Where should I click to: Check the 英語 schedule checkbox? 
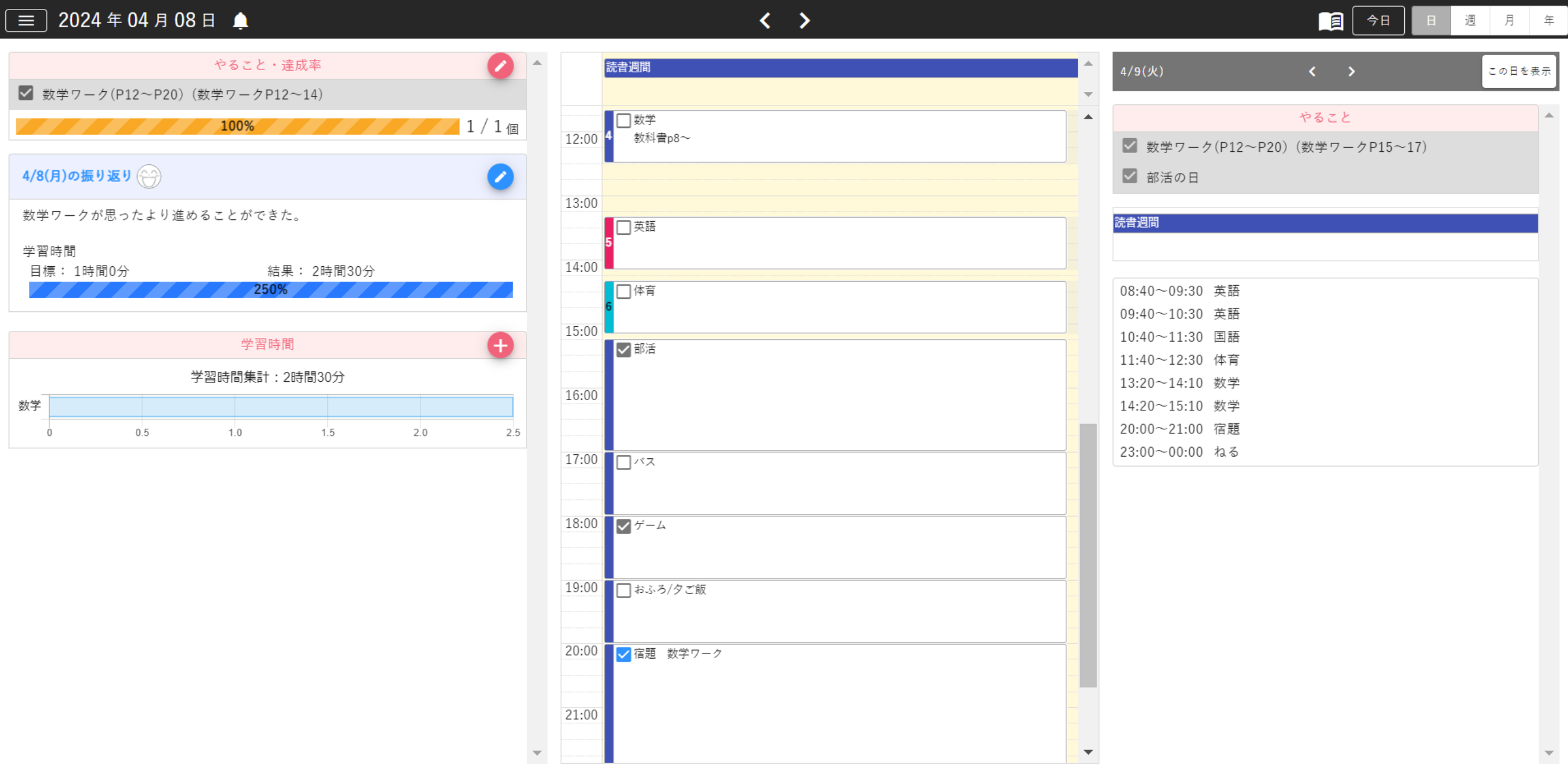tap(623, 228)
